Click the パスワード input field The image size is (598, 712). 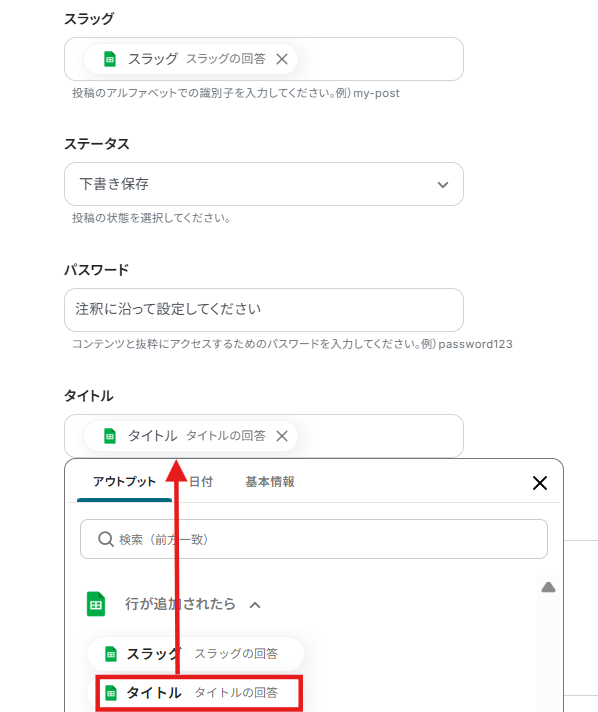click(264, 310)
